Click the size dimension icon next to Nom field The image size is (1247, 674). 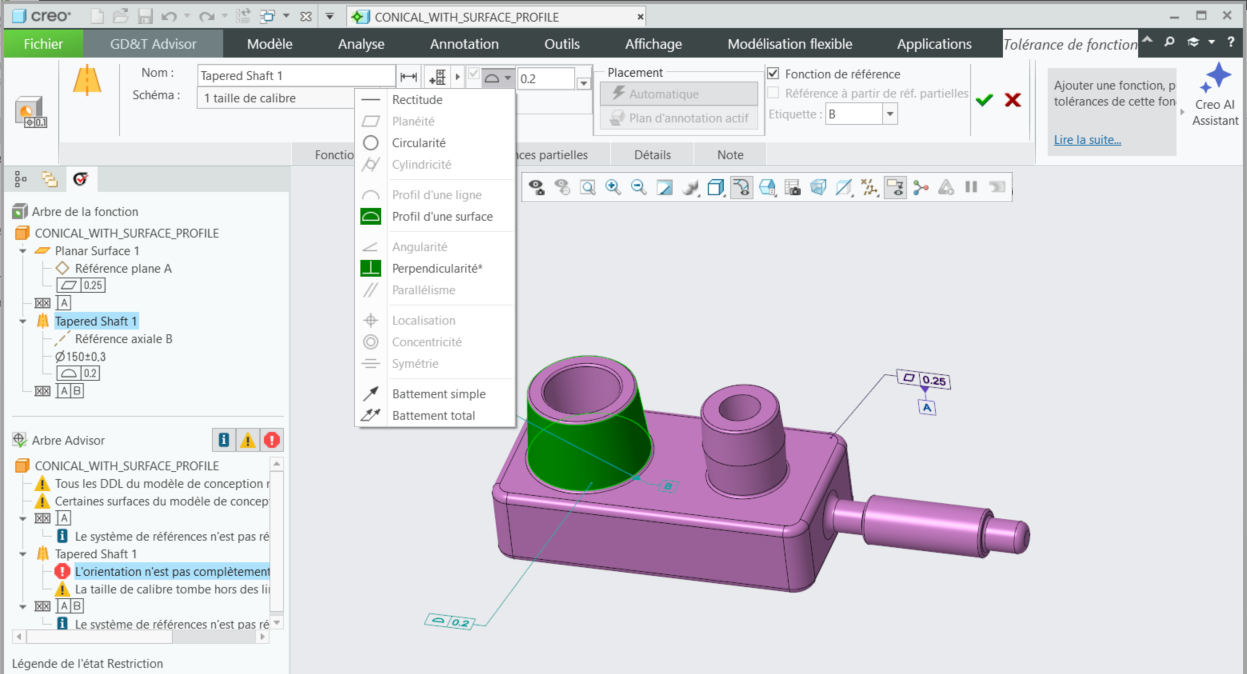coord(408,77)
